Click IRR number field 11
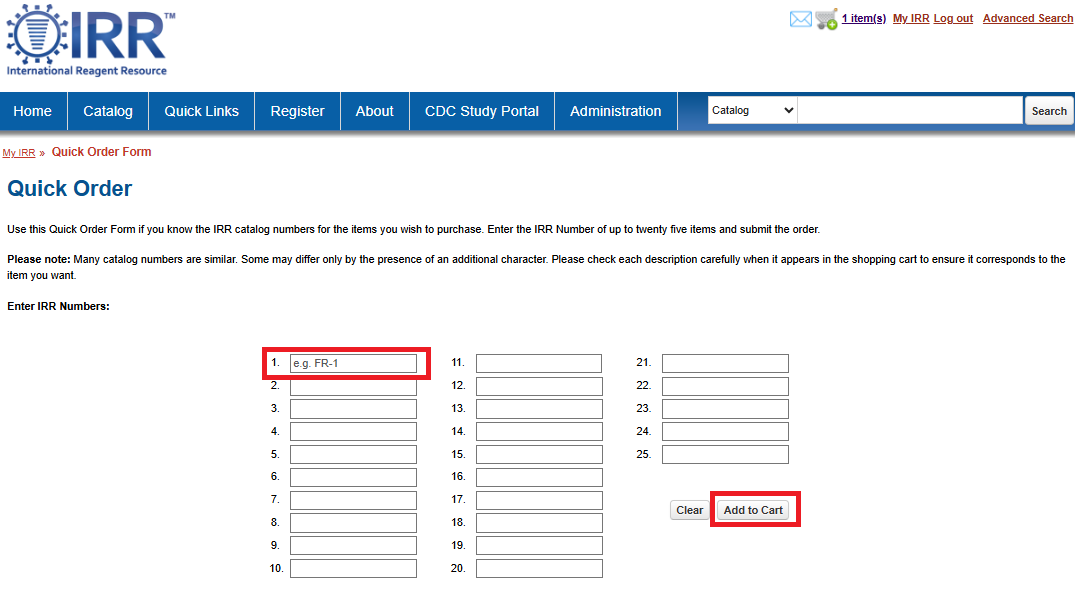The height and width of the screenshot is (603, 1075). (539, 363)
